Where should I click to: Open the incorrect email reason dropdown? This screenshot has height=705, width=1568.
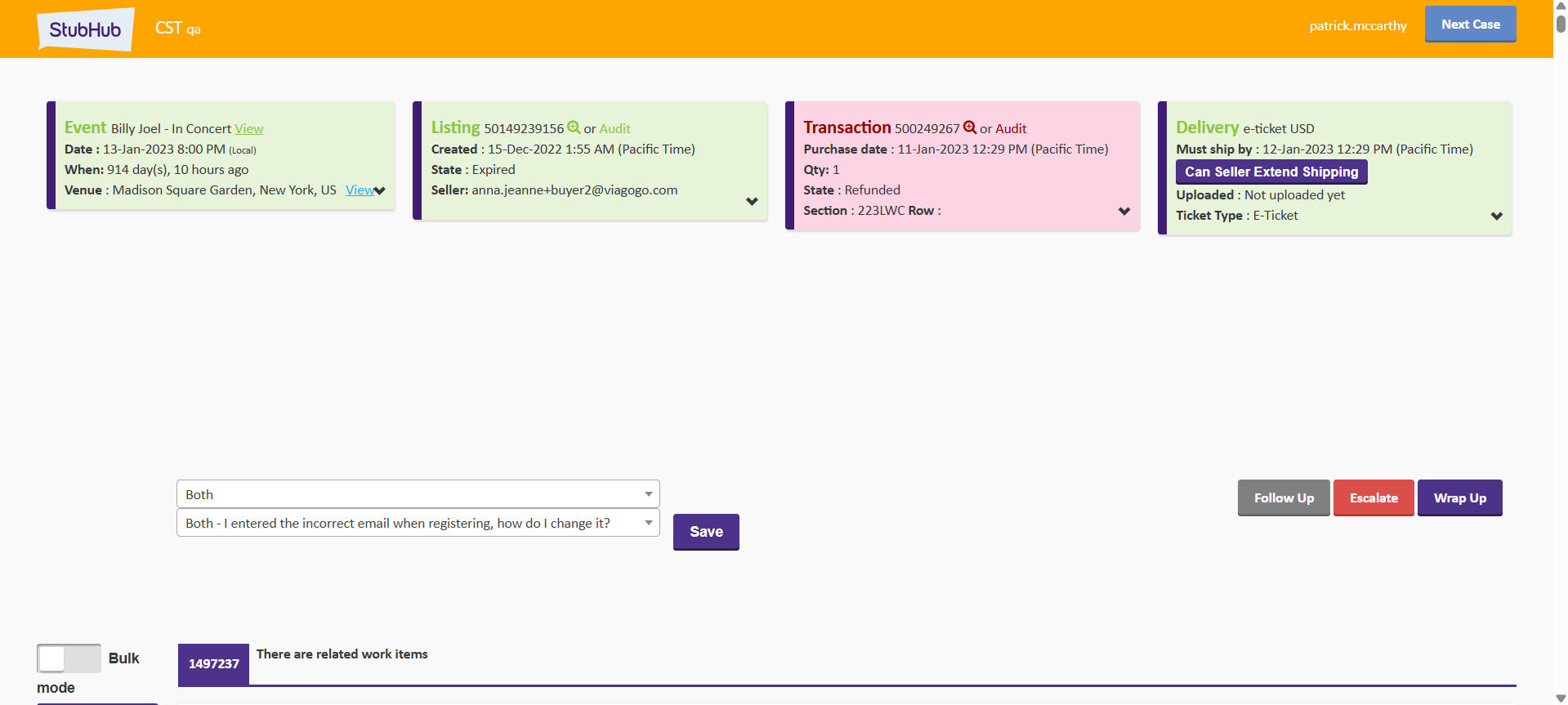tap(418, 523)
